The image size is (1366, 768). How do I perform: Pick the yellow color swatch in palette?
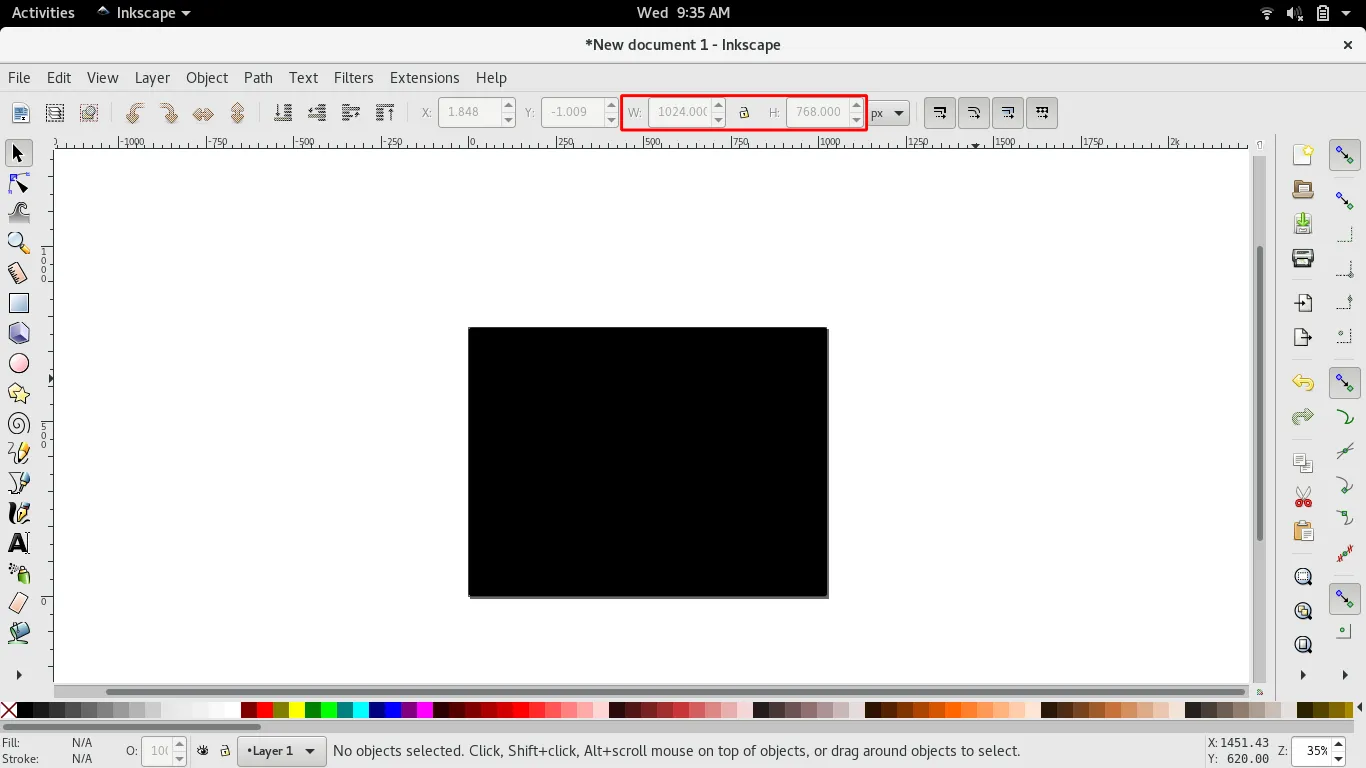297,710
